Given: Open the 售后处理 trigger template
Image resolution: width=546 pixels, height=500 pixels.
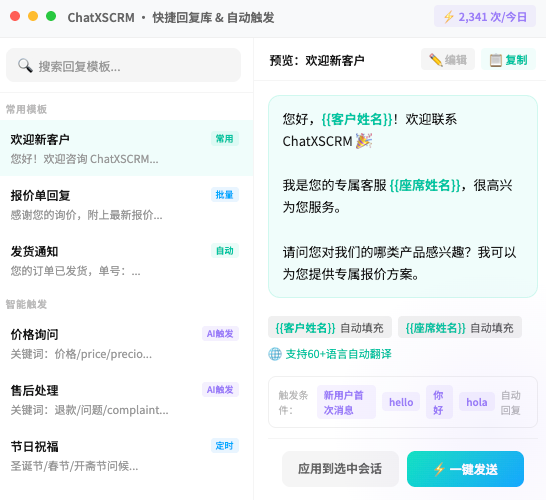Looking at the screenshot, I should click(x=126, y=399).
